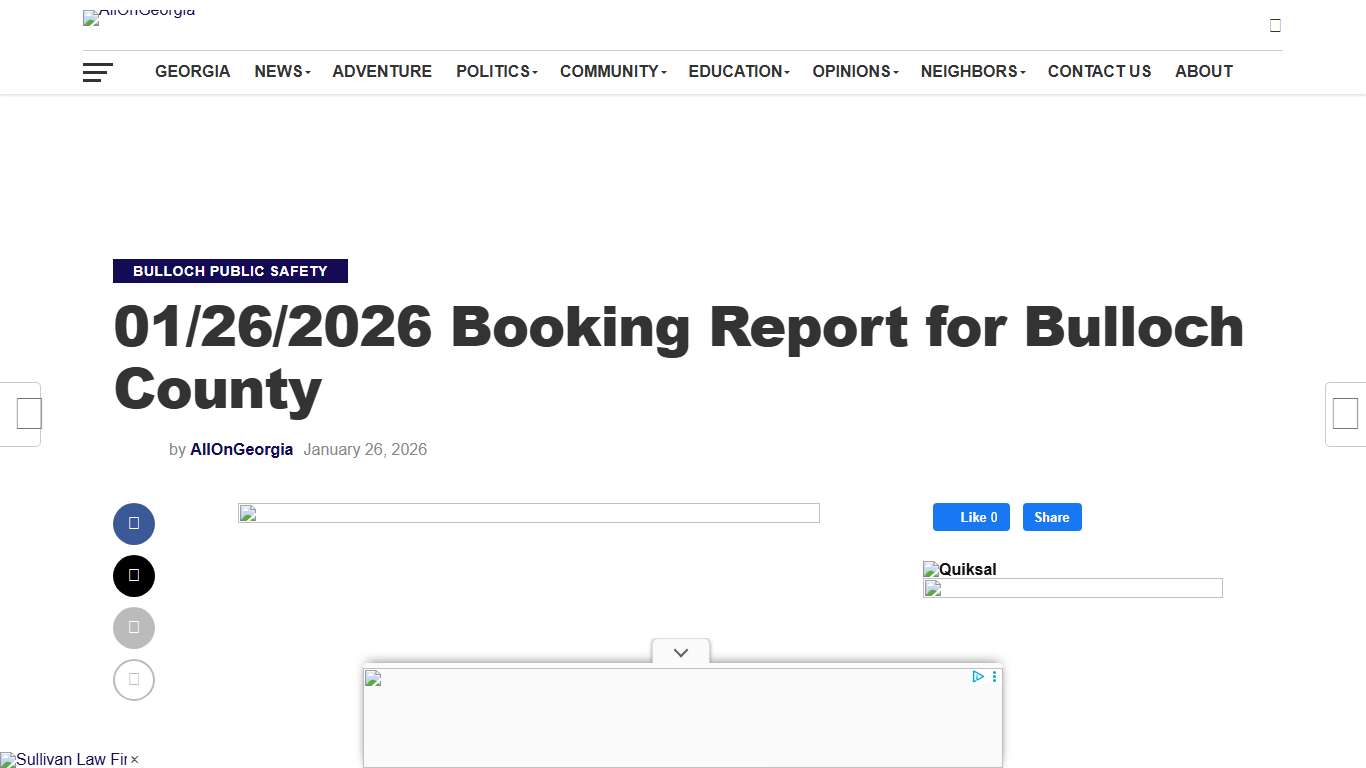
Task: Open the third social sharing icon
Action: (134, 627)
